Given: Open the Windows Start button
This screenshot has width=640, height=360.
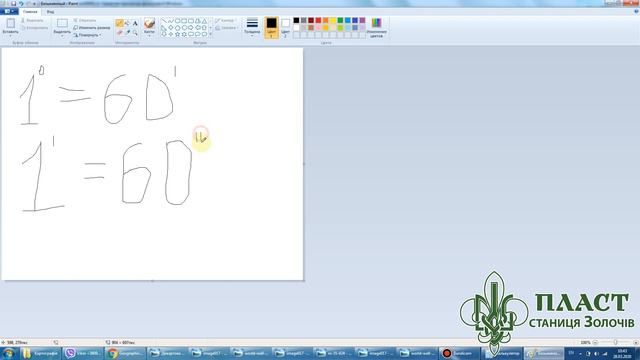Looking at the screenshot, I should tap(8, 353).
